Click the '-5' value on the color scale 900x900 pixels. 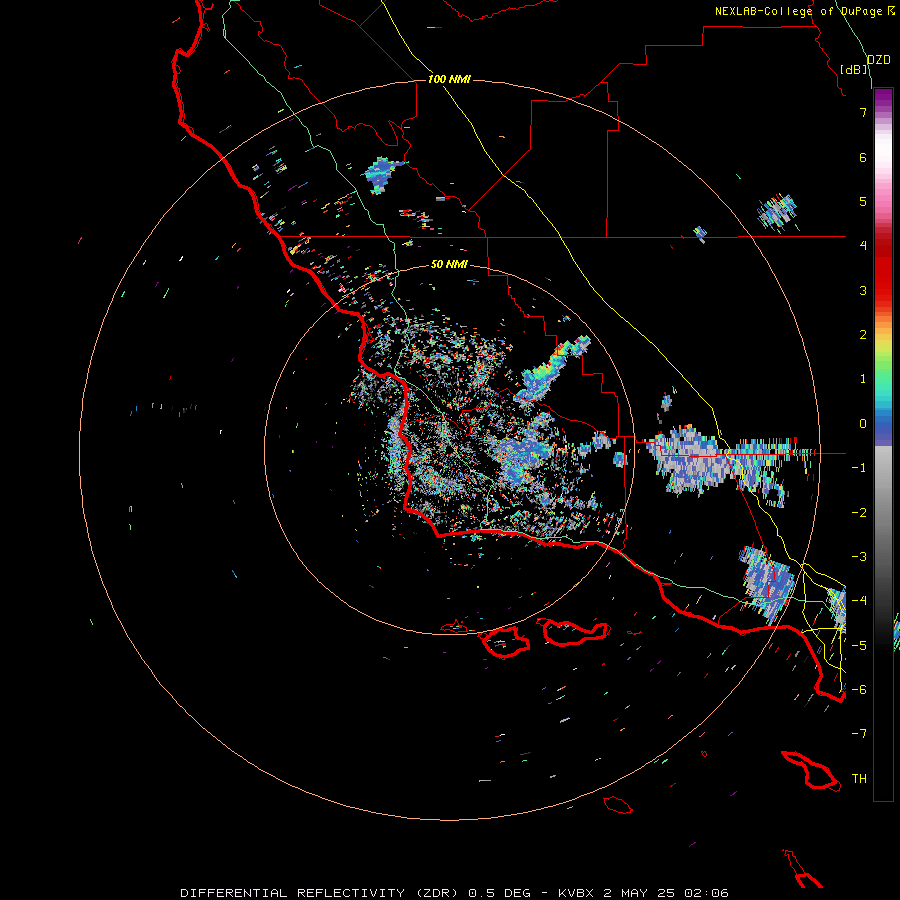[859, 645]
